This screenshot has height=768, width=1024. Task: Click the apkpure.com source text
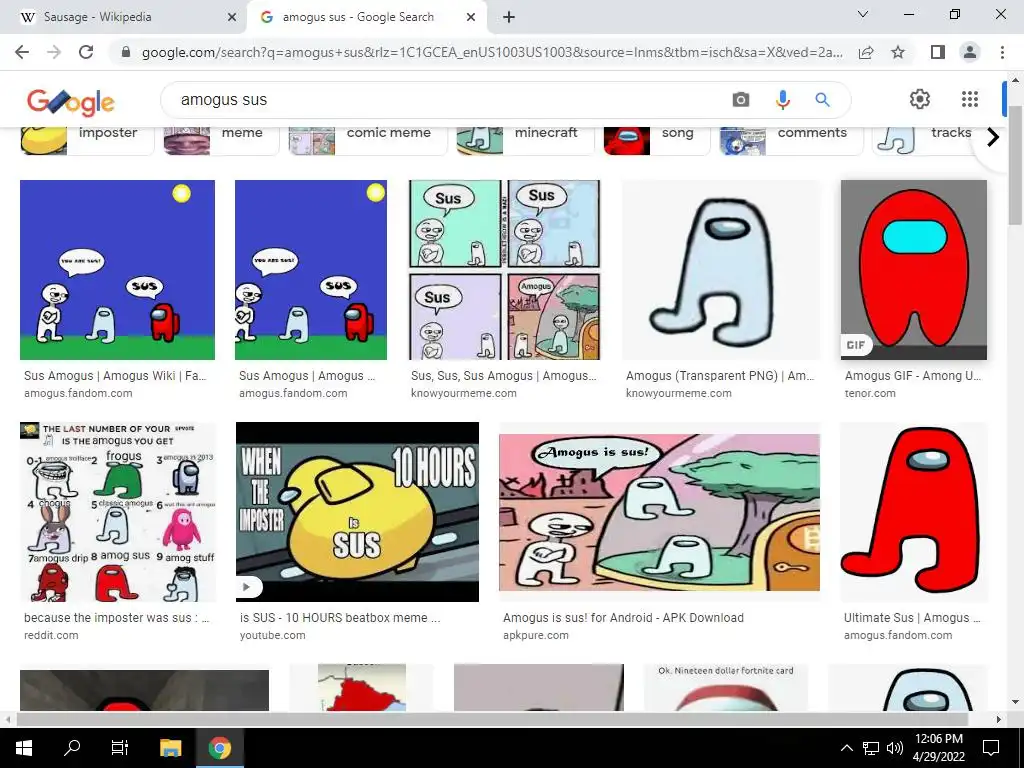click(536, 635)
